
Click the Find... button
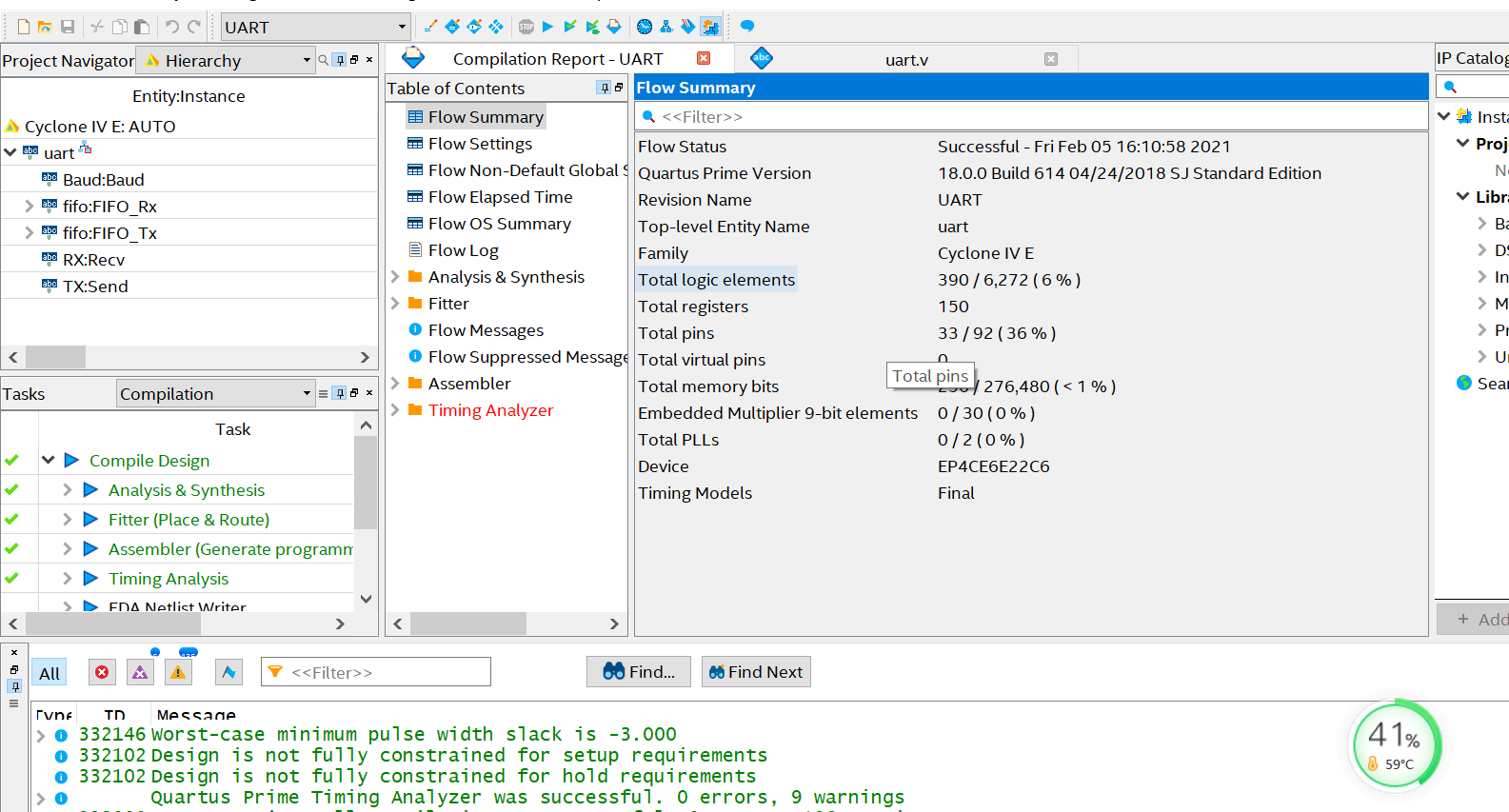639,672
